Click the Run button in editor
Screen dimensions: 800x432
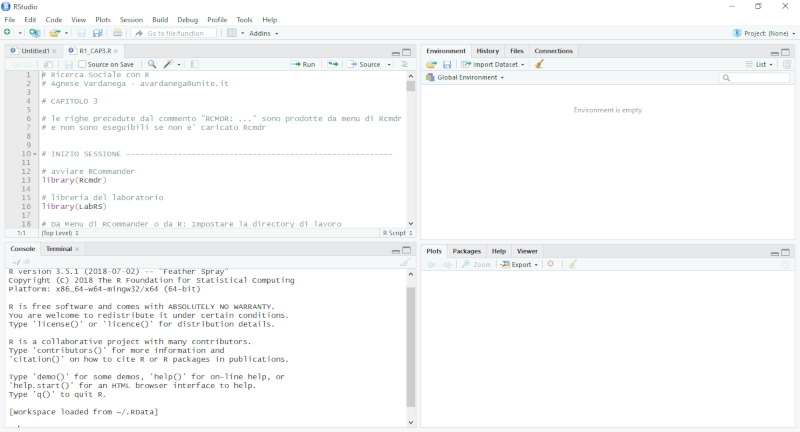pos(303,64)
